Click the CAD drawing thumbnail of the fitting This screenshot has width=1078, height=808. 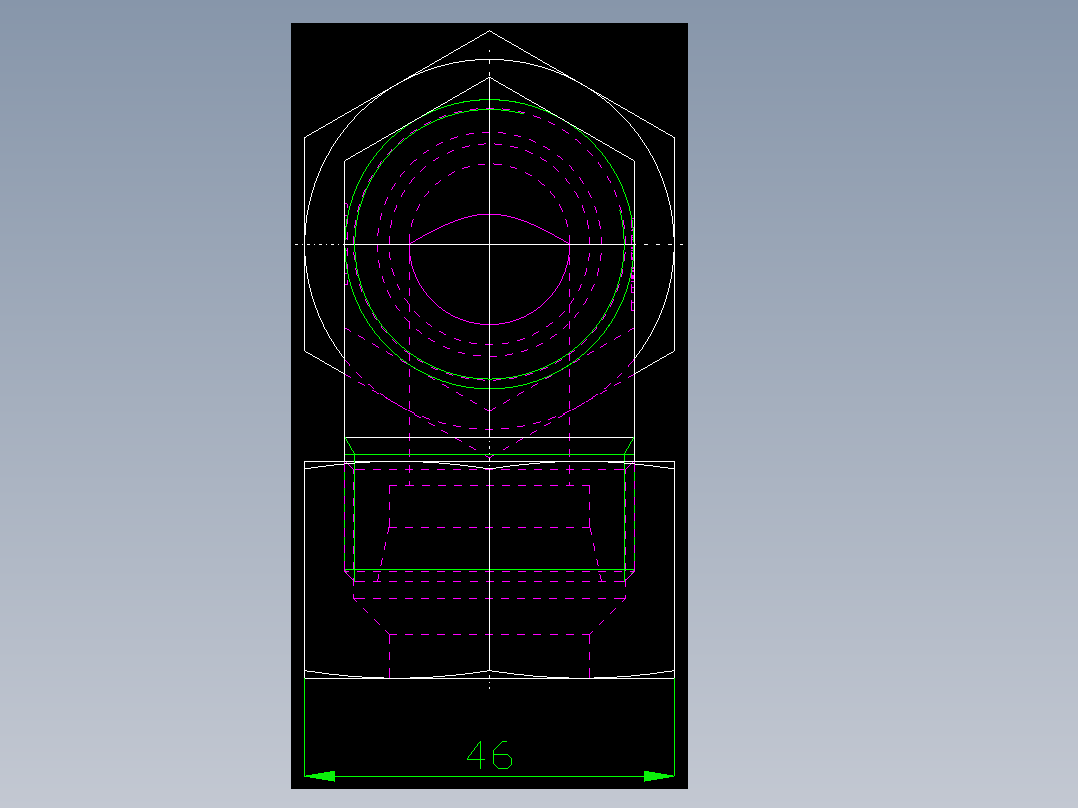[490, 406]
